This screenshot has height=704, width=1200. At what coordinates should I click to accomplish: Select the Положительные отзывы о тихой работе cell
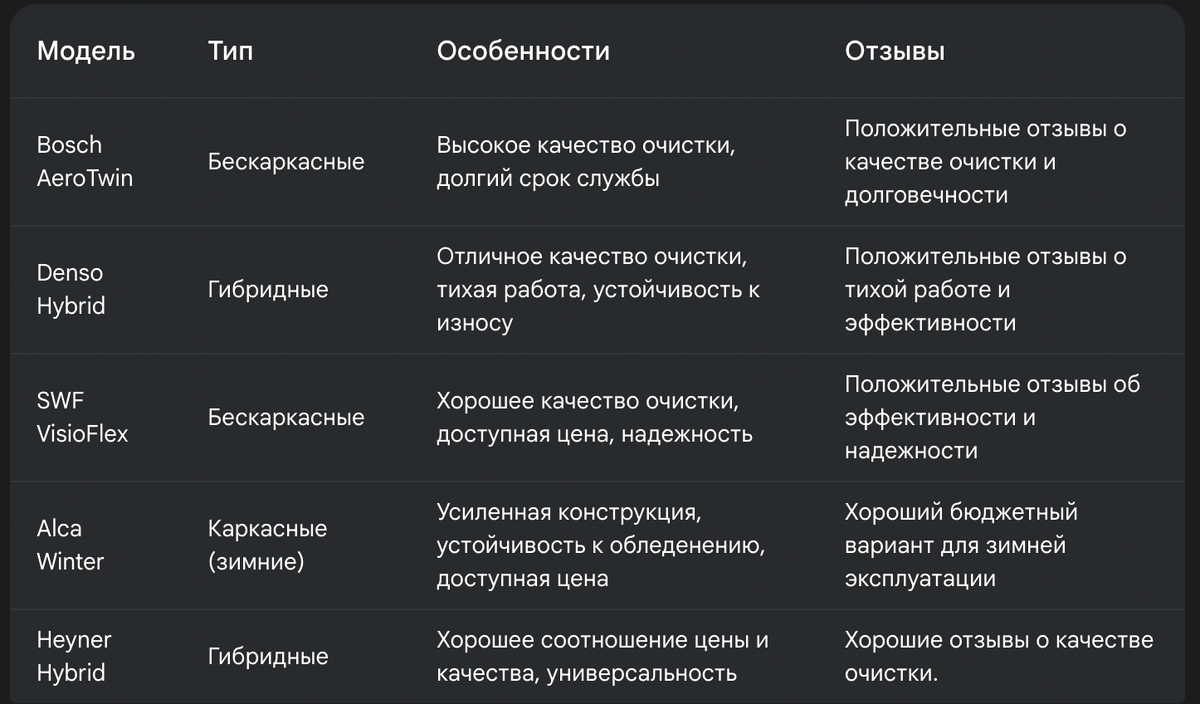coord(986,290)
